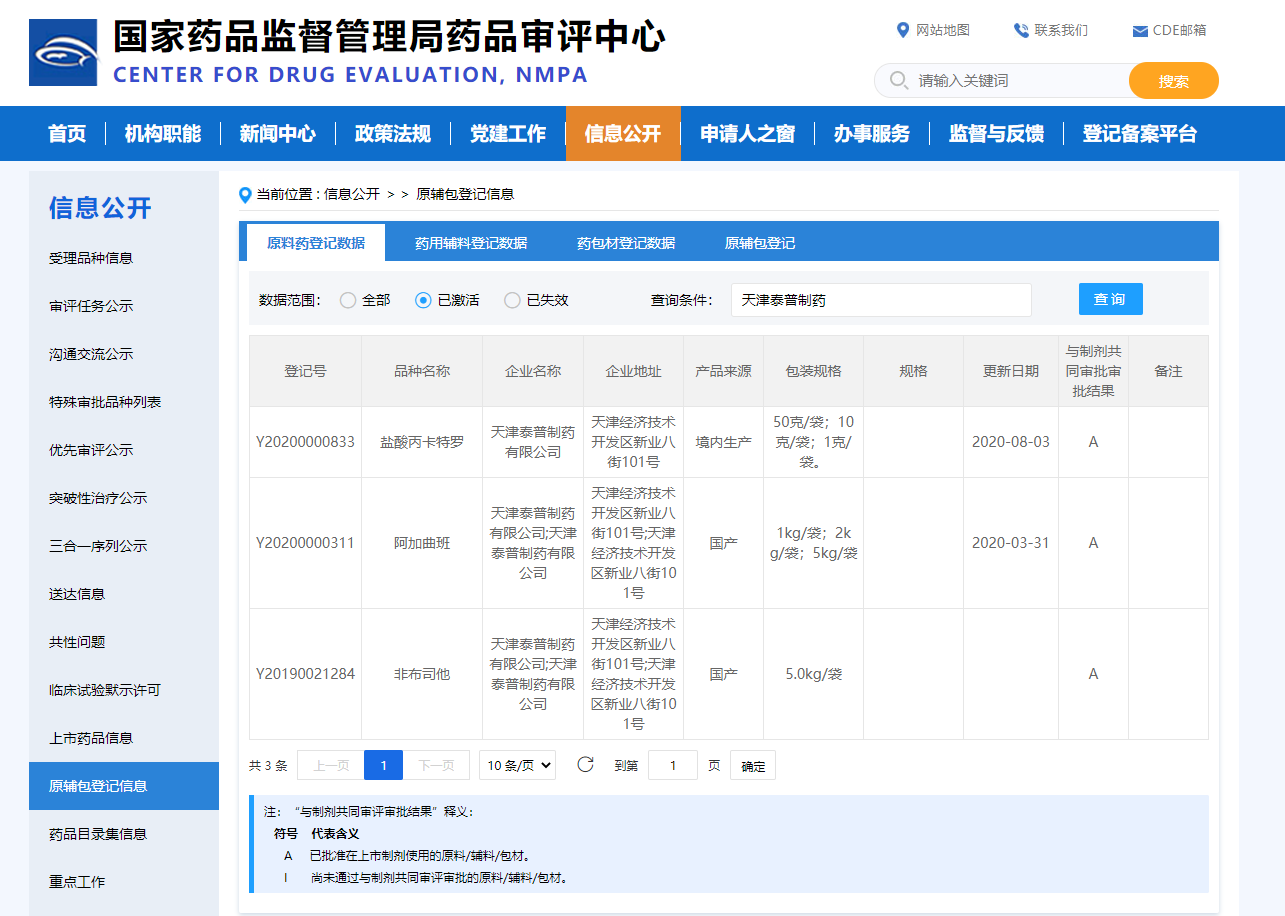
Task: Click the magnifier icon in search box
Action: point(898,80)
